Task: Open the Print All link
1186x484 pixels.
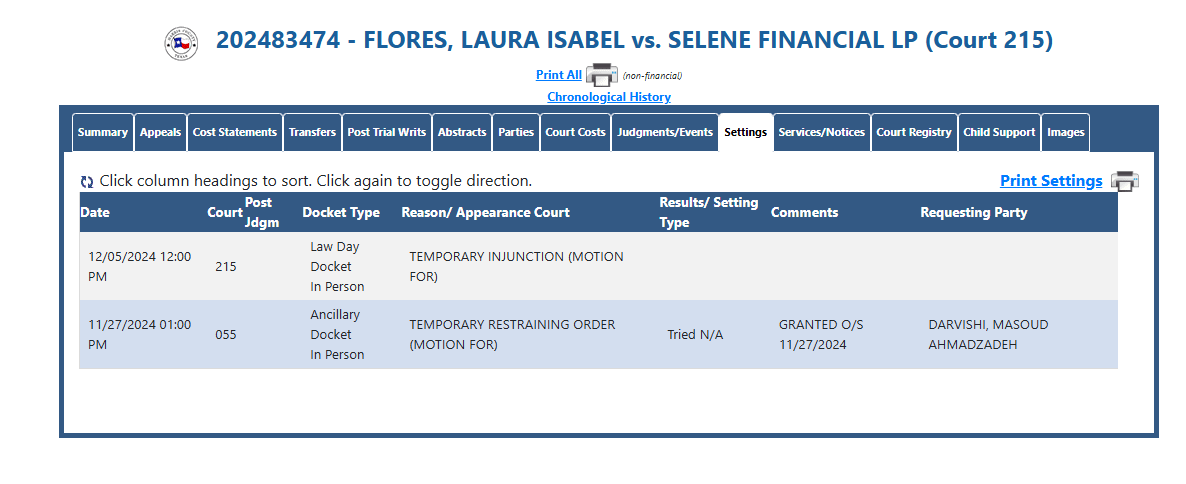Action: (x=559, y=75)
